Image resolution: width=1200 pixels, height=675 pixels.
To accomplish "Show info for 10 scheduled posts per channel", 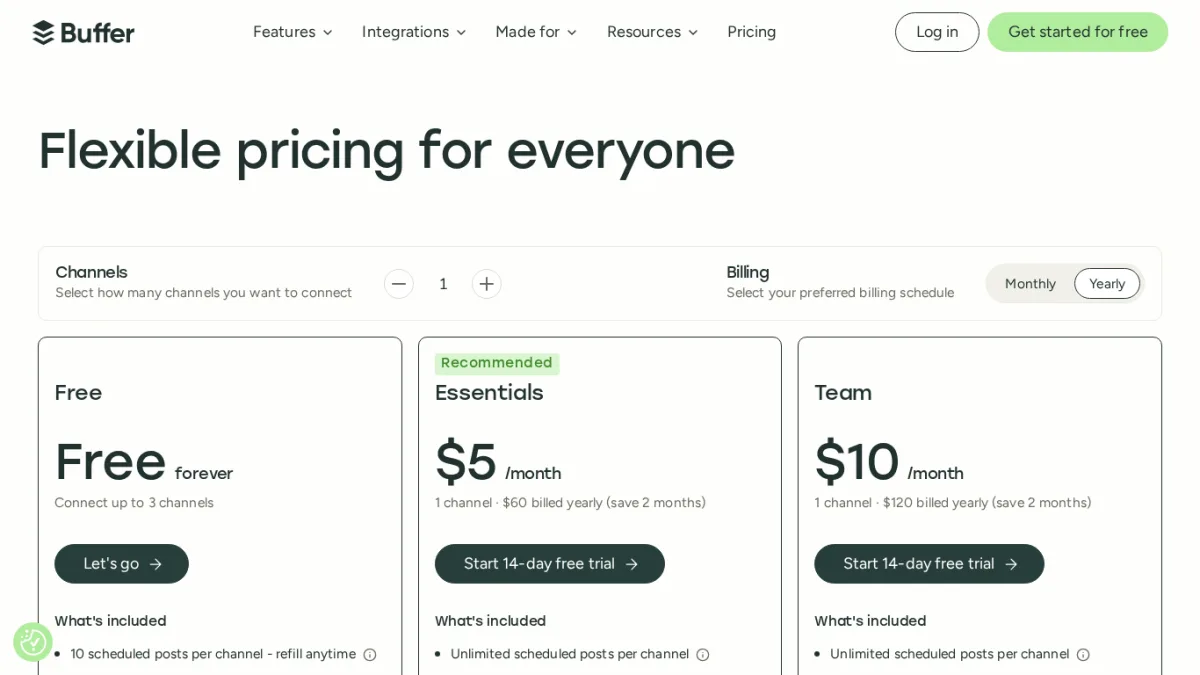I will 370,654.
